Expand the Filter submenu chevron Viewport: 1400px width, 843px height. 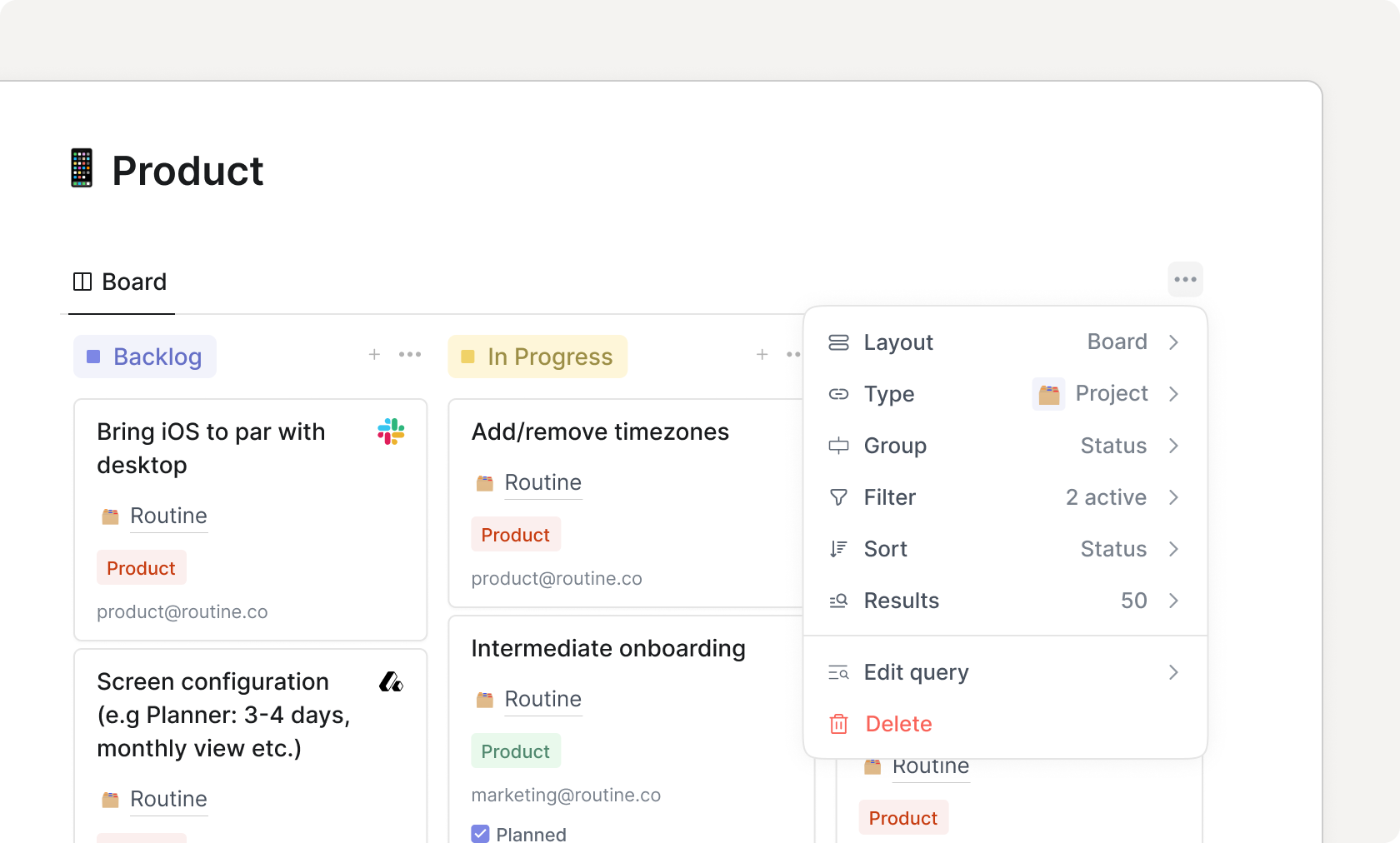point(1173,497)
